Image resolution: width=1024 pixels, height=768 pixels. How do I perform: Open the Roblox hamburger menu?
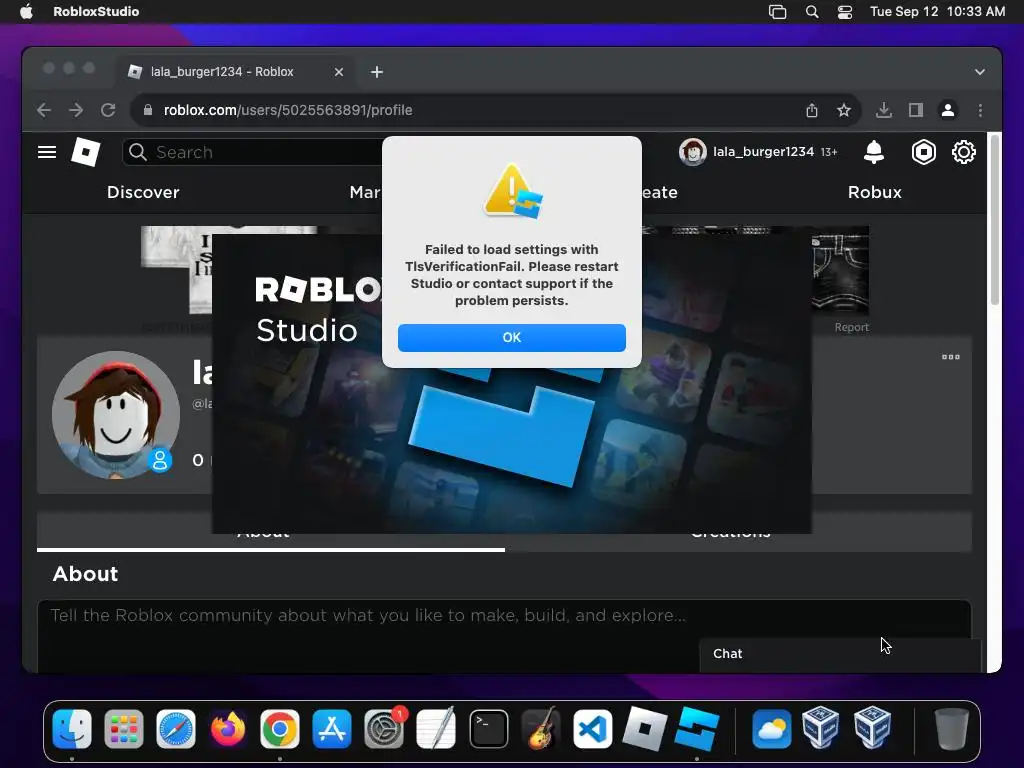(x=47, y=152)
